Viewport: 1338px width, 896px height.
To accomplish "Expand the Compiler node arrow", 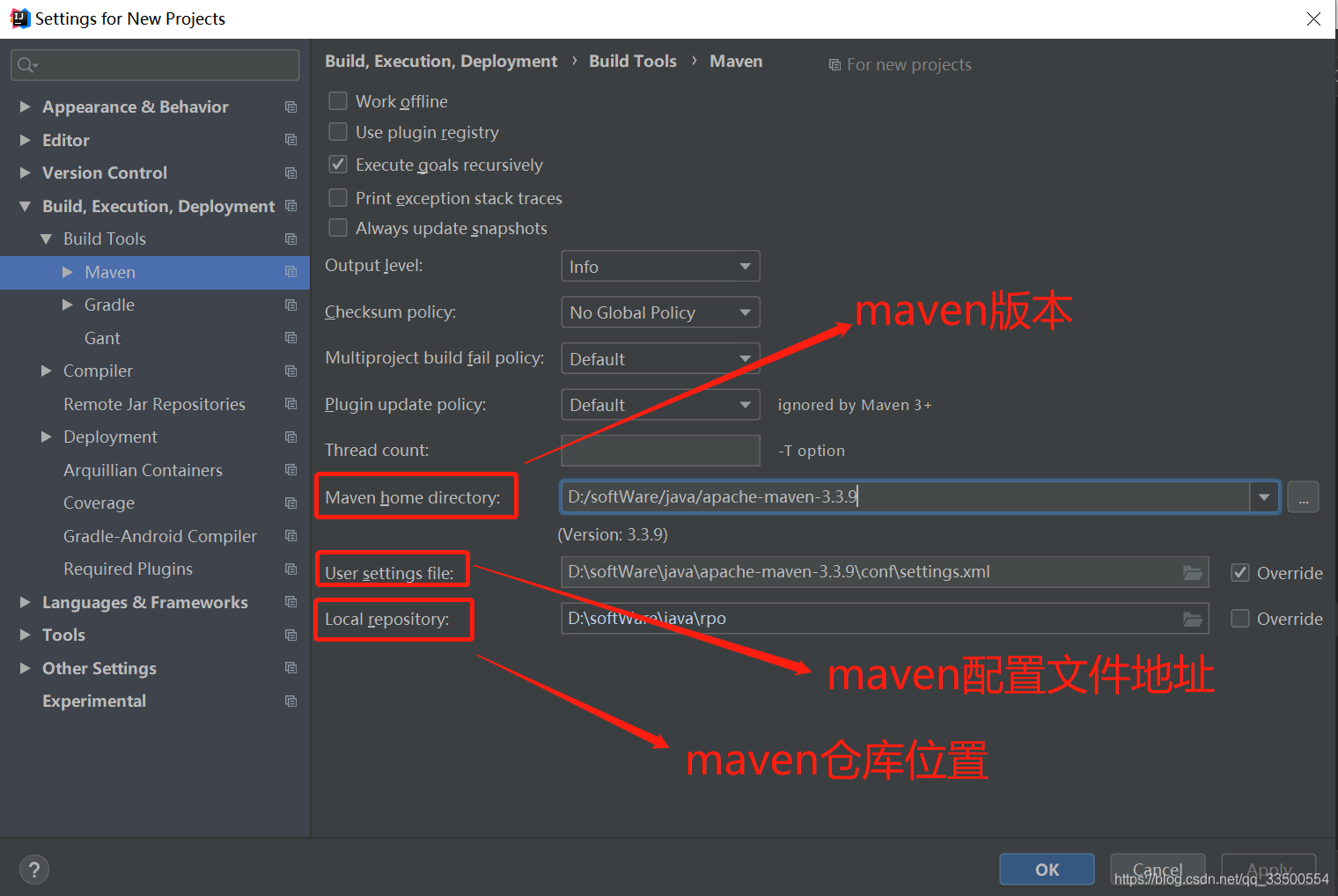I will click(x=47, y=371).
